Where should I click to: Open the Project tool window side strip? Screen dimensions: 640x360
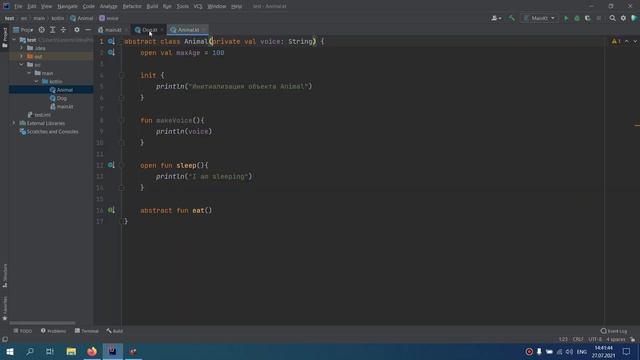(x=4, y=38)
